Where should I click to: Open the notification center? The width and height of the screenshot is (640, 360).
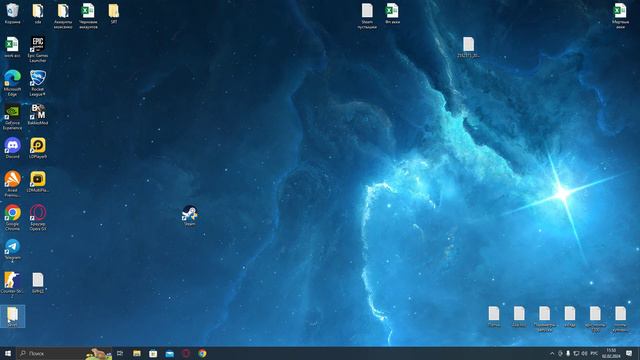click(x=629, y=353)
